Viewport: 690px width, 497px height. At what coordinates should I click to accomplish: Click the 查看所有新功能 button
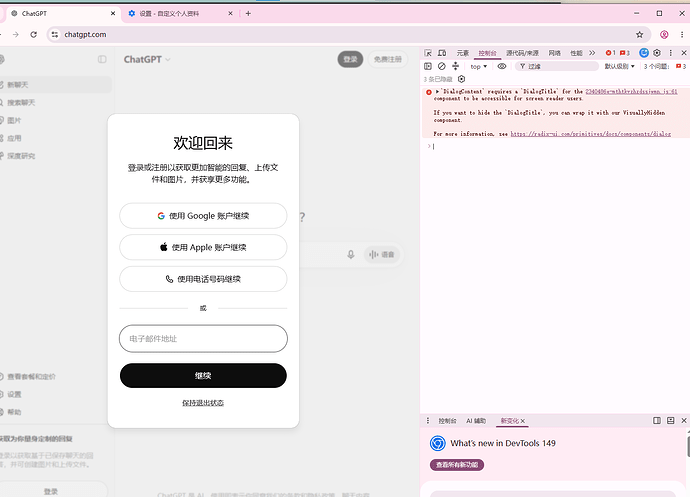(x=457, y=465)
